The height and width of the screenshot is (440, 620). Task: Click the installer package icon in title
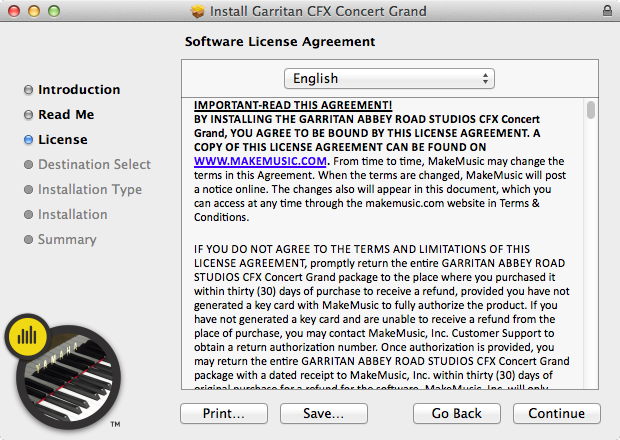197,11
